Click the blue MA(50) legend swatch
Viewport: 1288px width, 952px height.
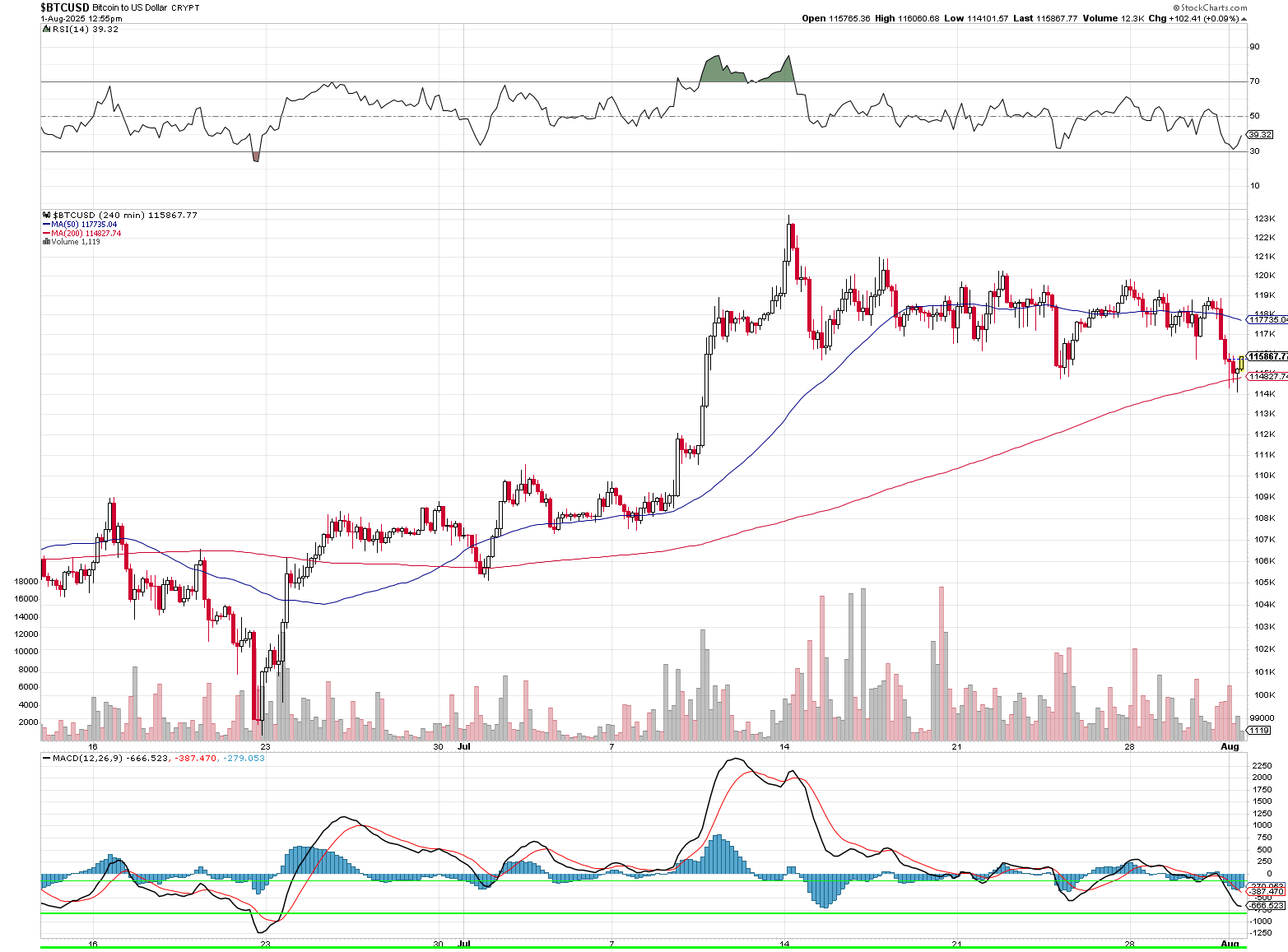click(46, 225)
